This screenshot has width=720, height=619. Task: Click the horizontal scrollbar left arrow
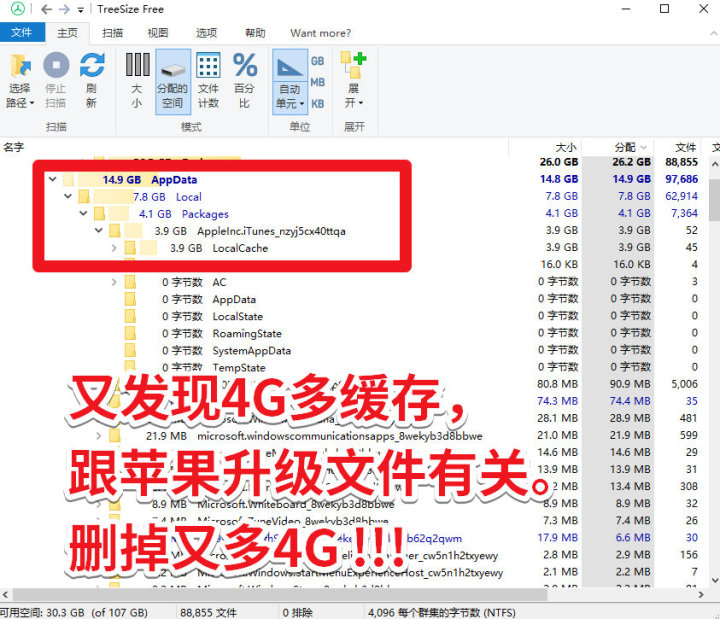[x=5, y=595]
